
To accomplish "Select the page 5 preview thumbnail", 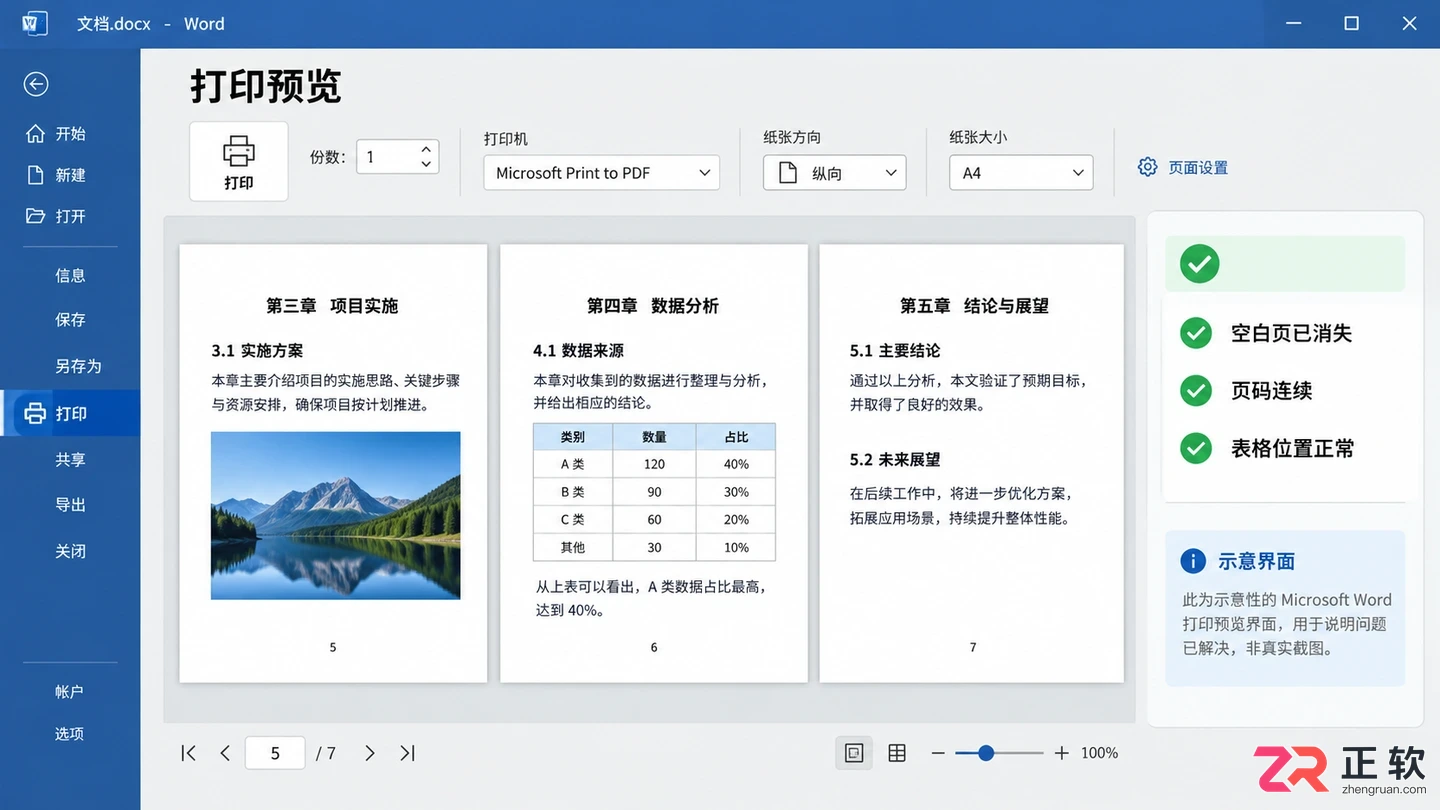I will click(333, 464).
